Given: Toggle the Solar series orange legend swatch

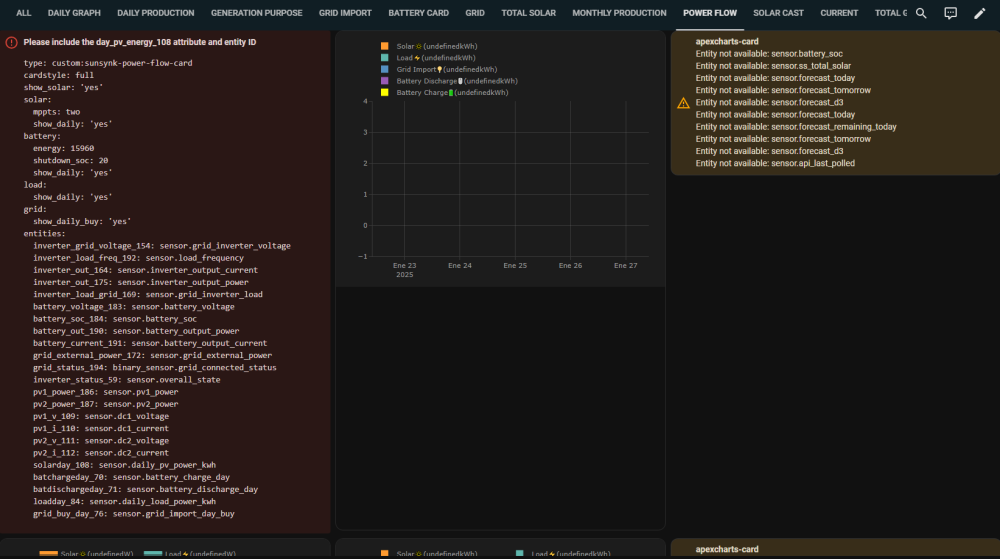Looking at the screenshot, I should [x=385, y=46].
